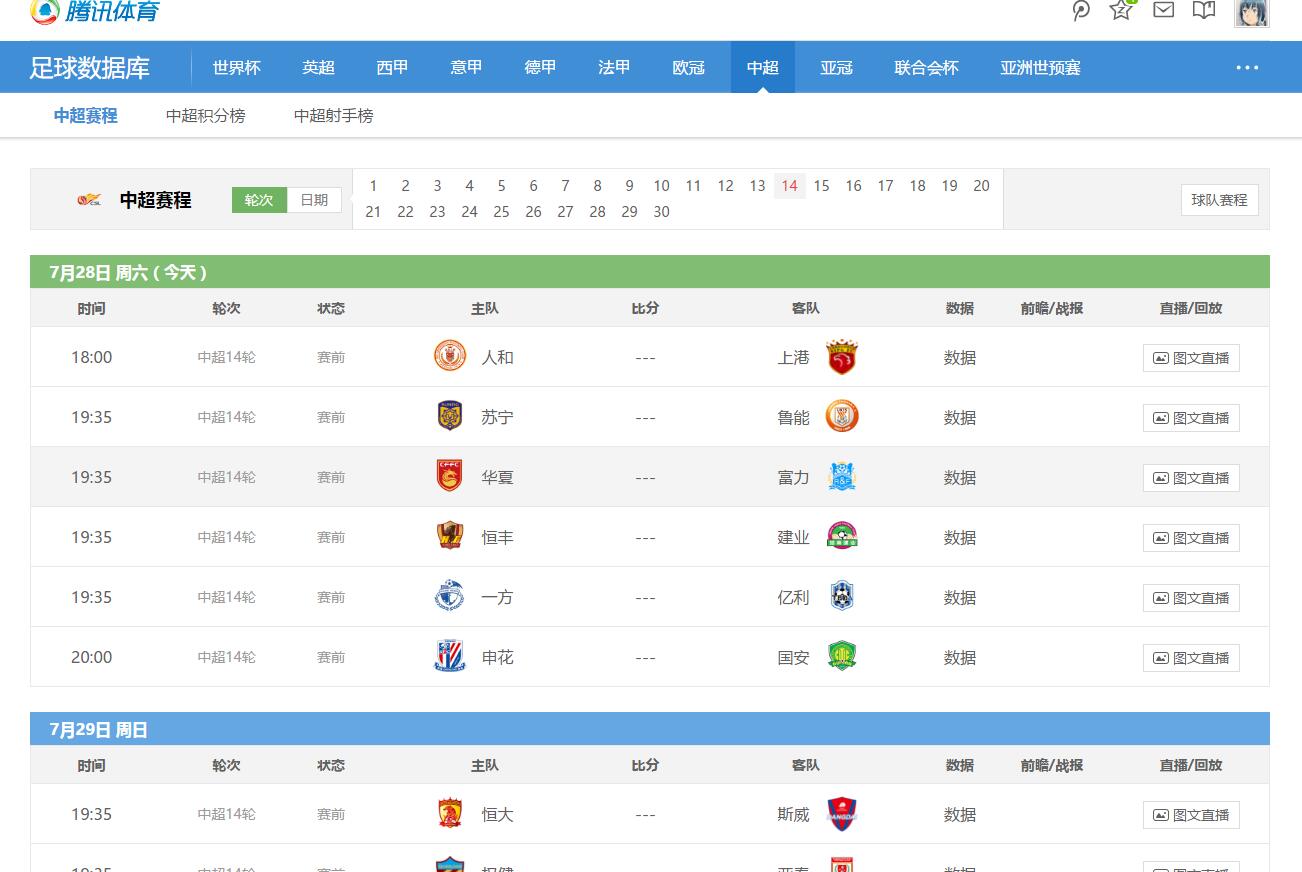Click the 上港 team crest
This screenshot has height=872, width=1302.
pyautogui.click(x=842, y=356)
